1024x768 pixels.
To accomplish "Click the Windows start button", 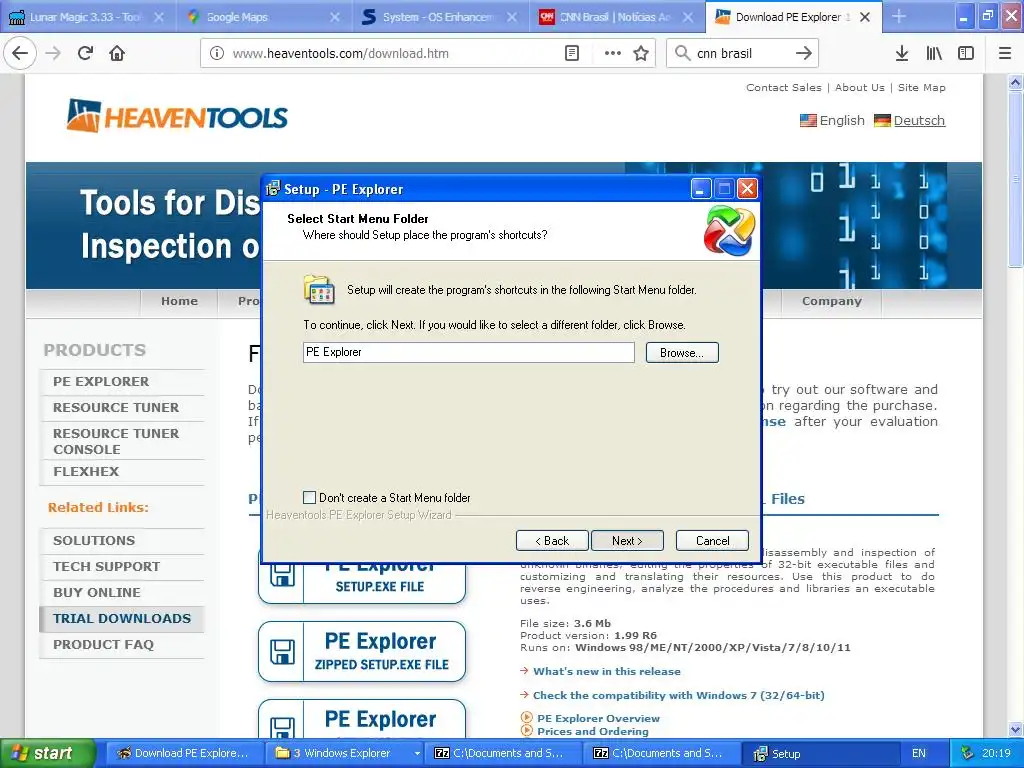I will (x=47, y=753).
